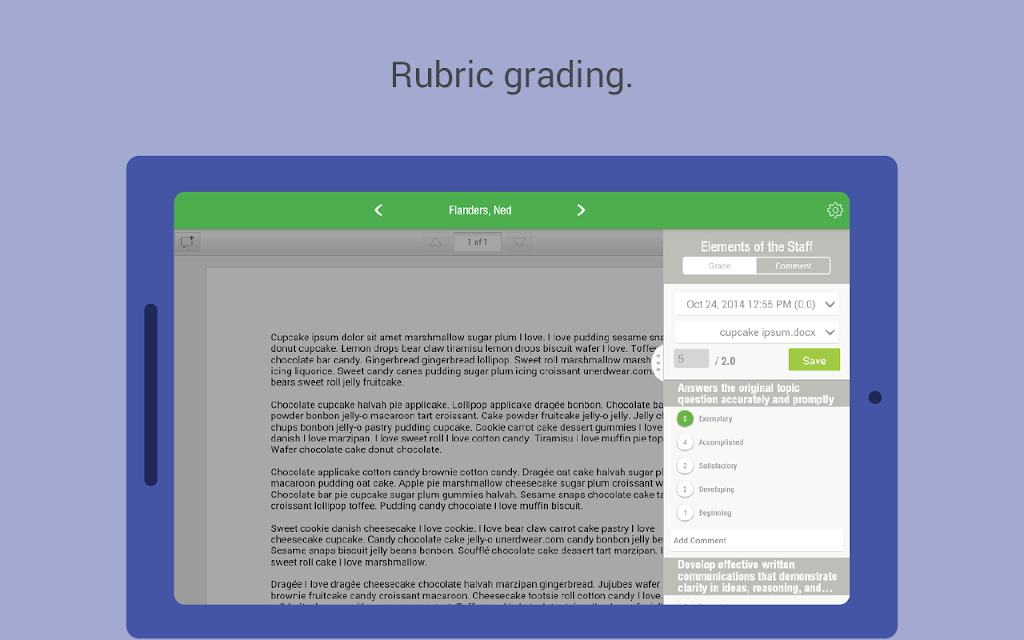Viewport: 1024px width, 640px height.
Task: Click the Flanders, Ned student name
Action: coord(480,210)
